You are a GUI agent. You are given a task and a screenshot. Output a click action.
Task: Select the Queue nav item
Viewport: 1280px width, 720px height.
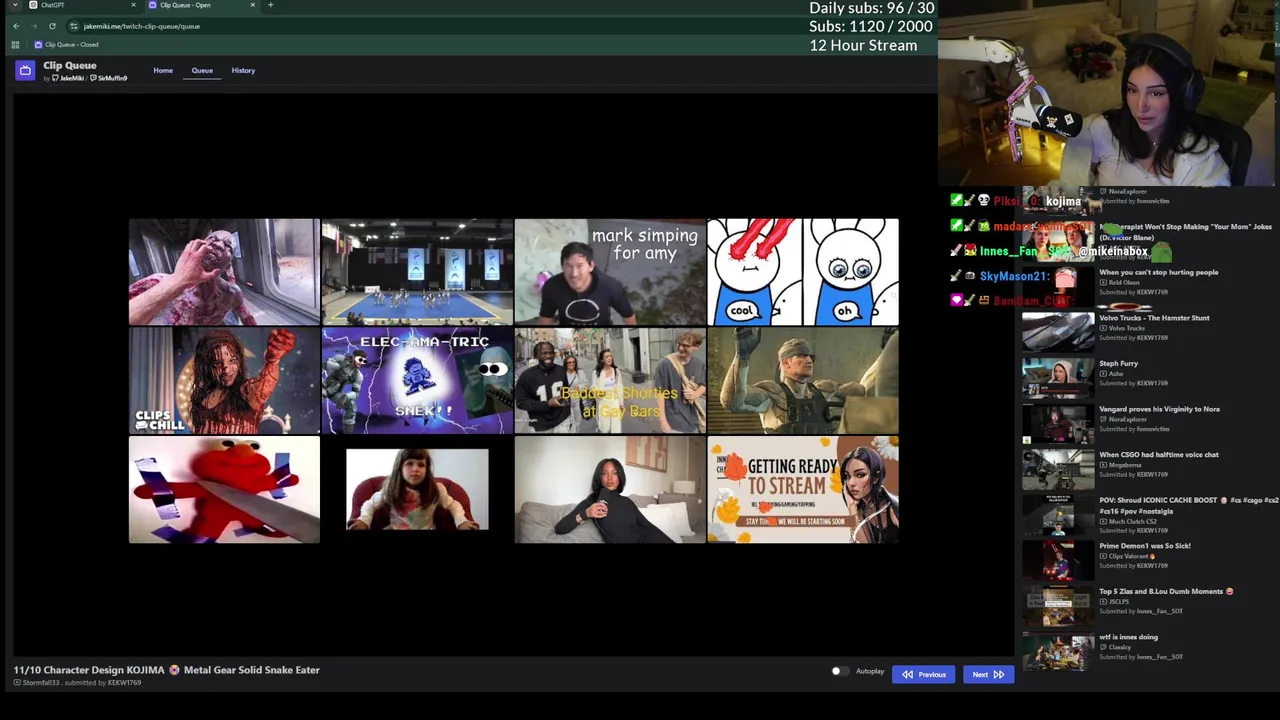point(202,71)
